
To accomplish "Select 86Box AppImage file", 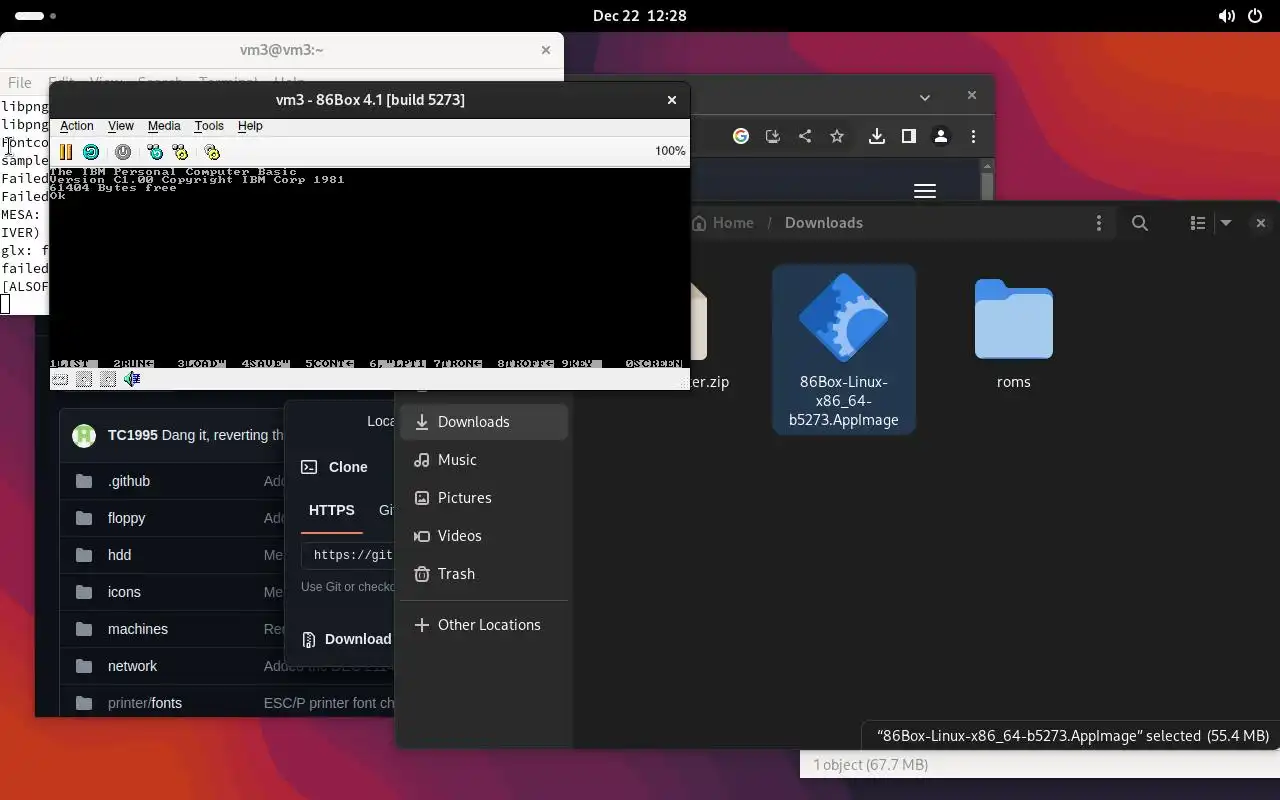I will click(x=843, y=349).
